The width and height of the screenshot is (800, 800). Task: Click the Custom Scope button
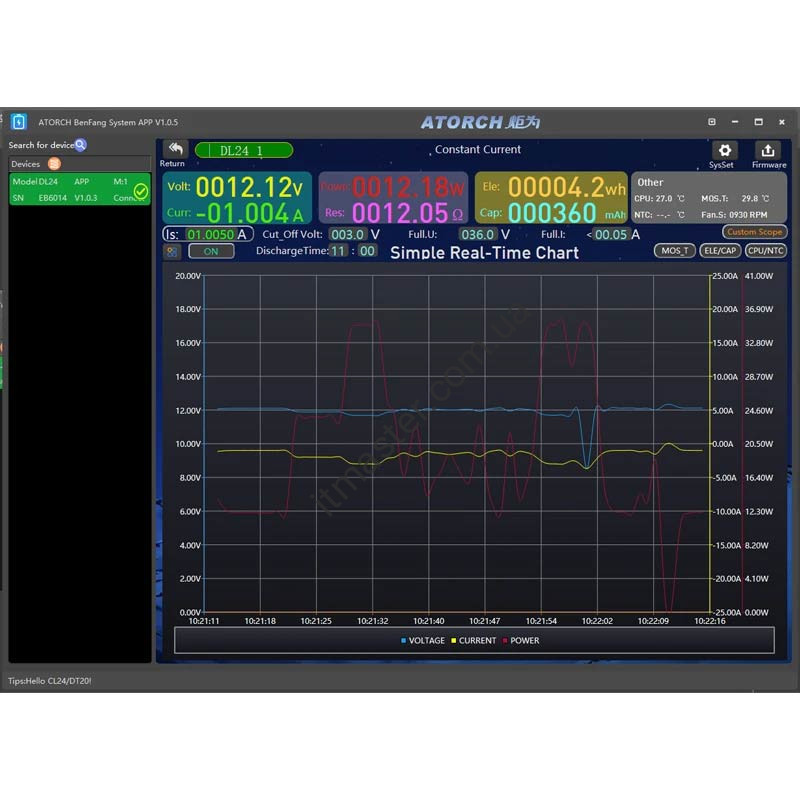pos(755,232)
